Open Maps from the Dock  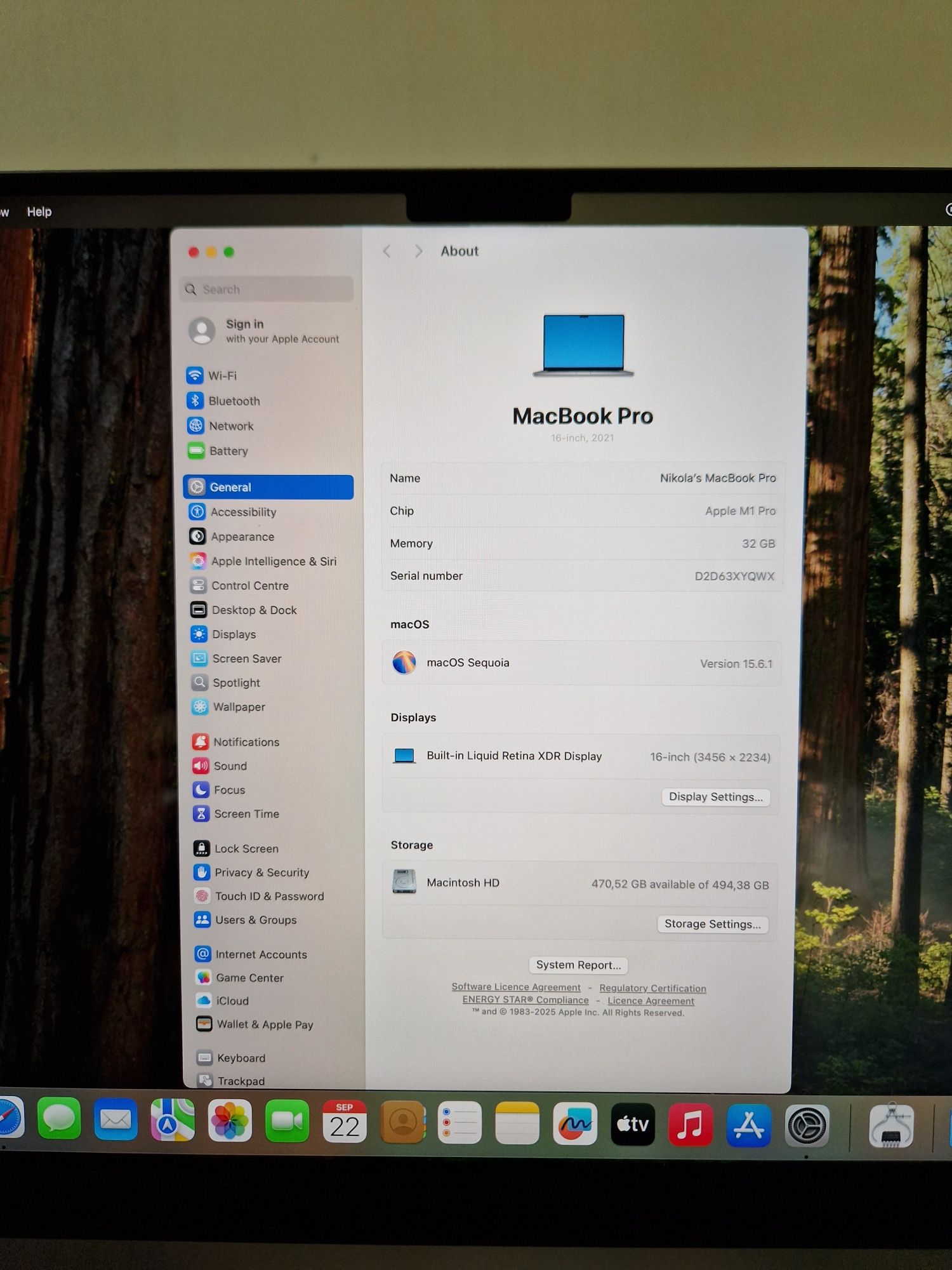173,1120
